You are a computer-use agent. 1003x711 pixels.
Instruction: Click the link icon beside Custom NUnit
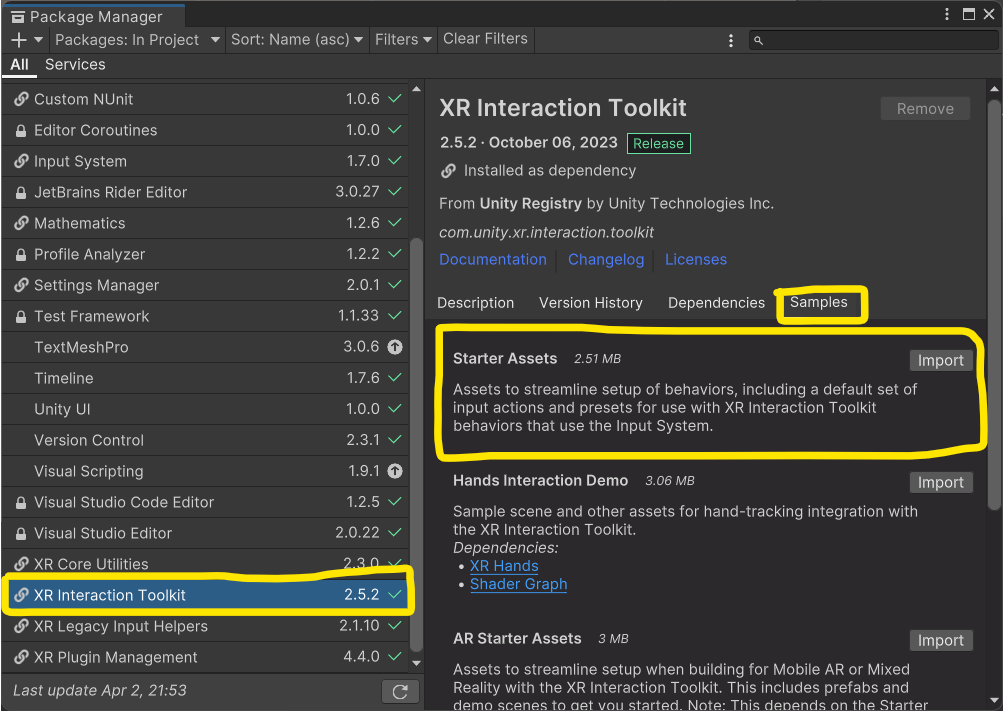pos(21,99)
